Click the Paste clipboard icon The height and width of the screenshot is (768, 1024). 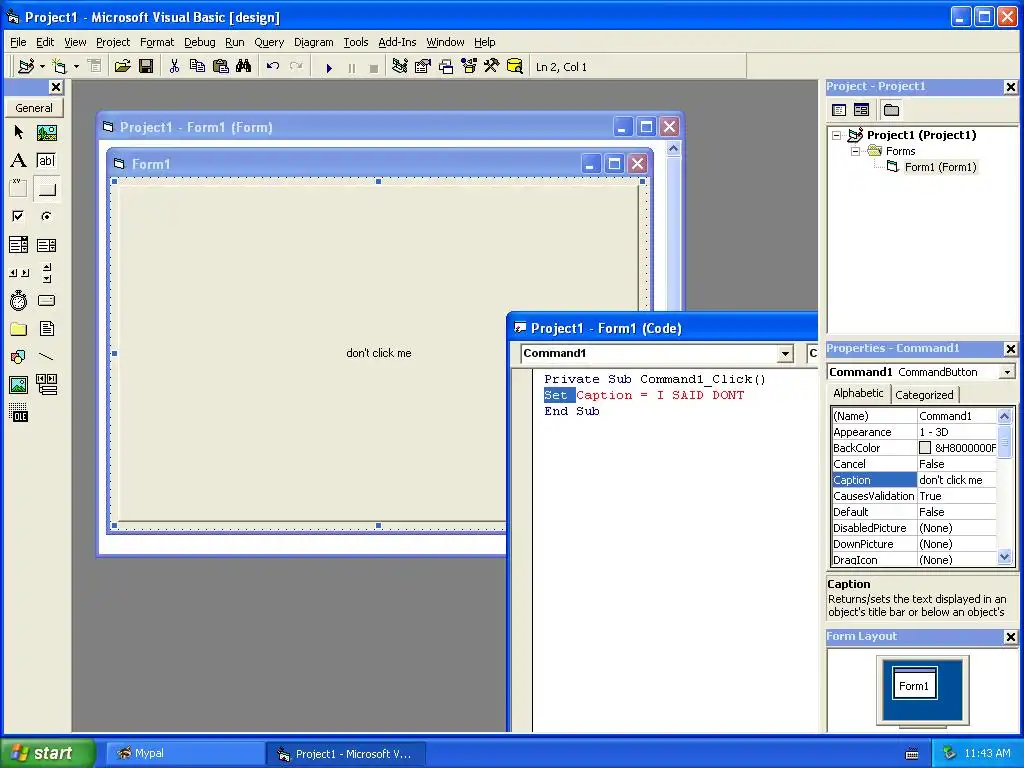[x=221, y=67]
